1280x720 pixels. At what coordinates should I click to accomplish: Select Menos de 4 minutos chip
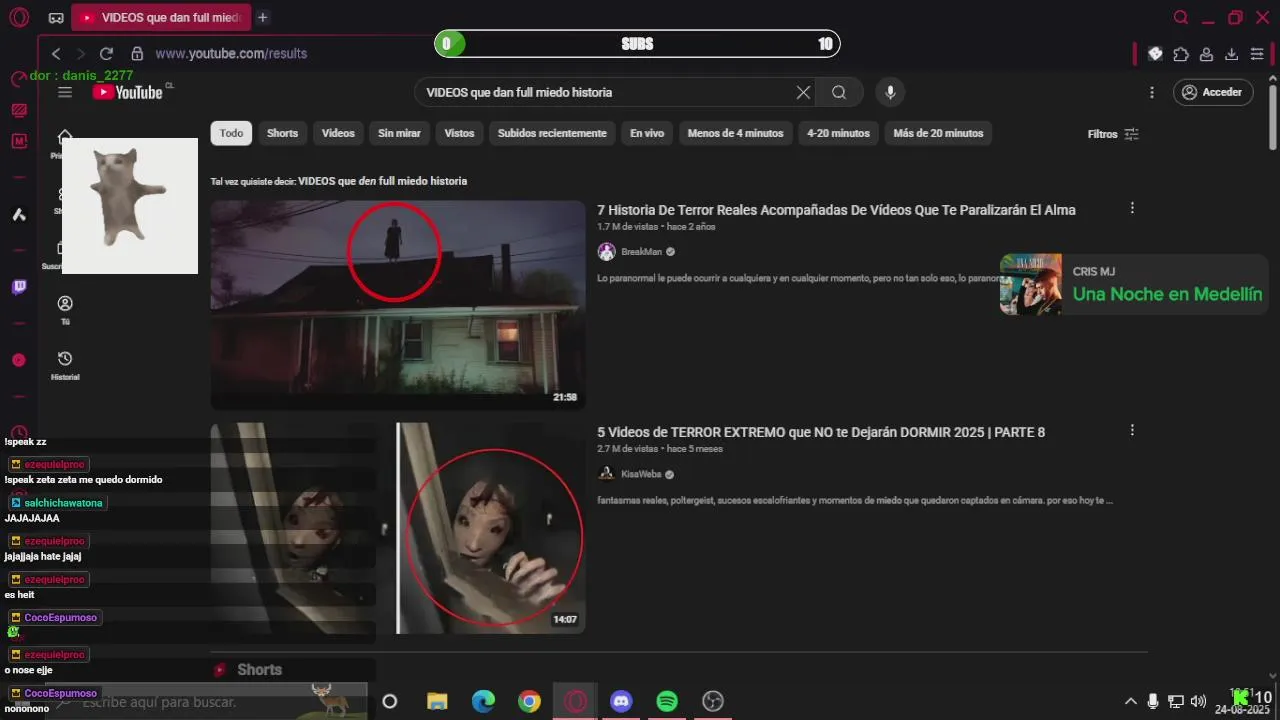pyautogui.click(x=736, y=133)
